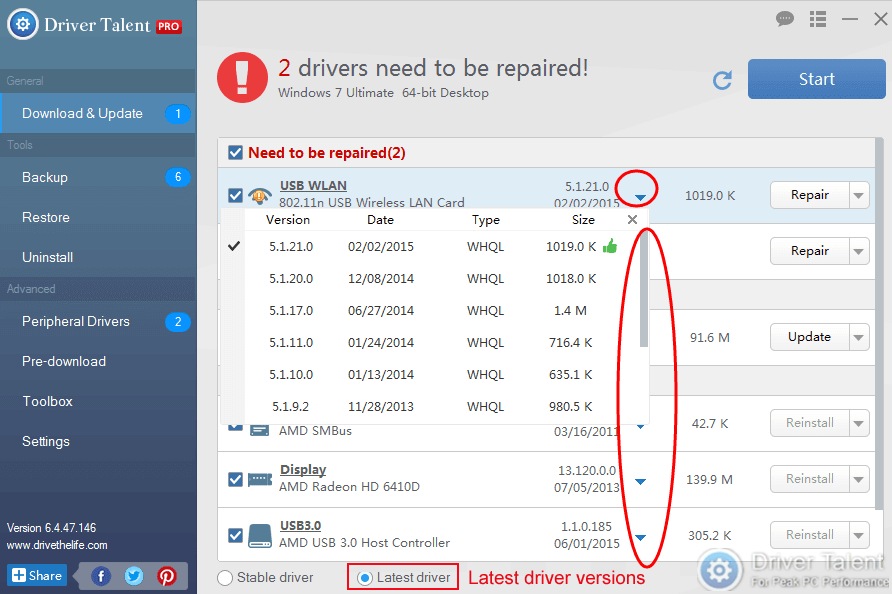Click the USB WLAN device icon

click(259, 195)
